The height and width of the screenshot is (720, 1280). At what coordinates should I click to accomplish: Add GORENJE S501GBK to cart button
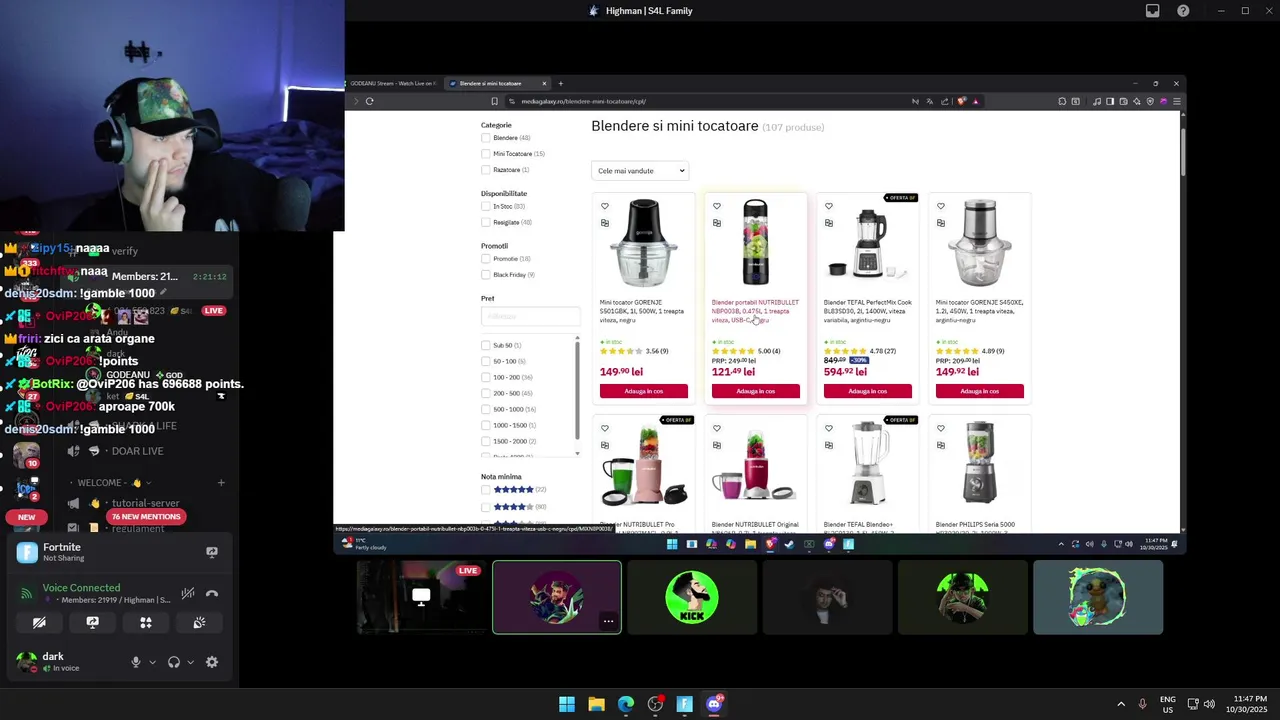point(644,391)
